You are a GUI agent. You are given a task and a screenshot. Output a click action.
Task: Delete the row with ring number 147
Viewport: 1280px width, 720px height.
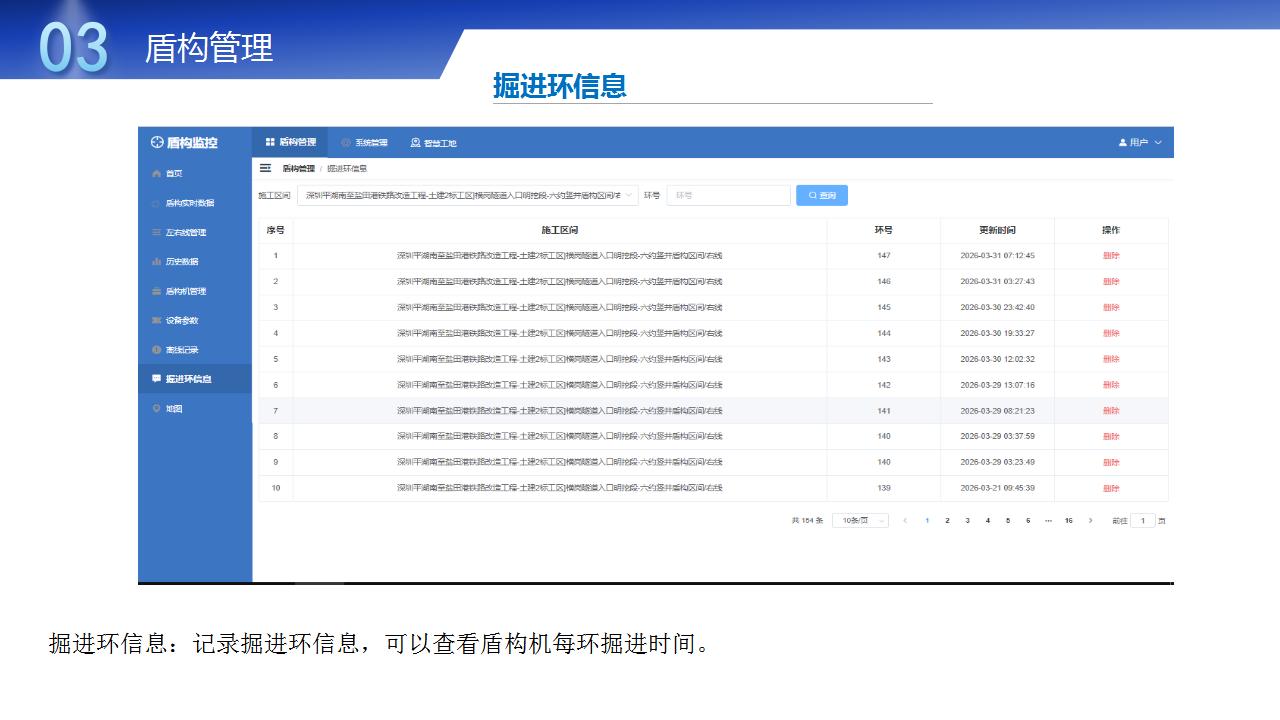pos(1111,256)
